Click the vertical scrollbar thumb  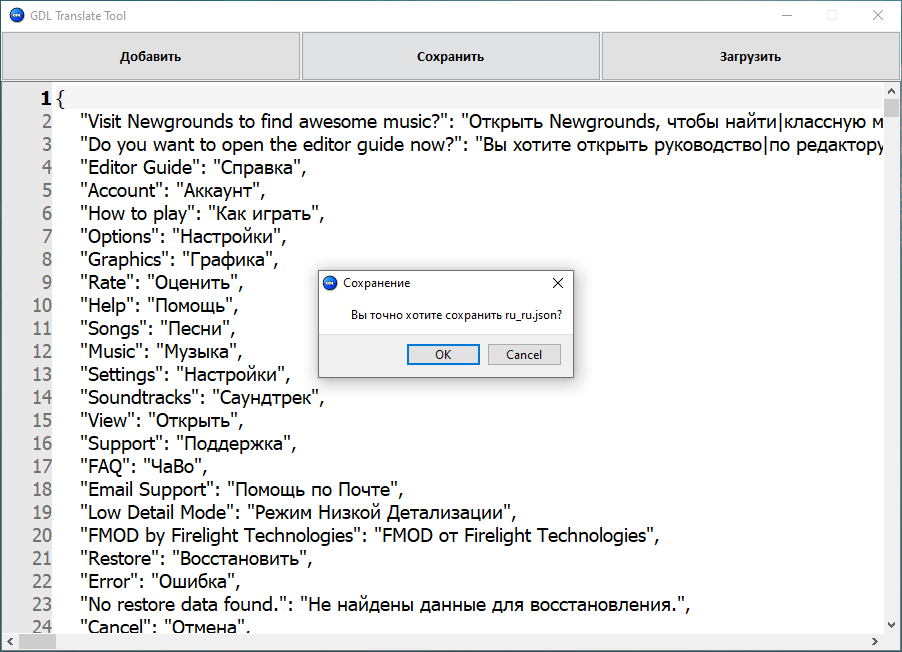coord(892,109)
